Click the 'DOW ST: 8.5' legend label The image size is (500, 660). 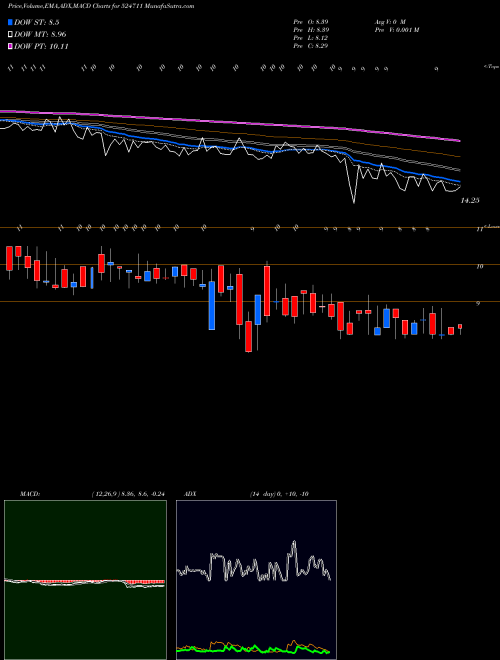(39, 23)
